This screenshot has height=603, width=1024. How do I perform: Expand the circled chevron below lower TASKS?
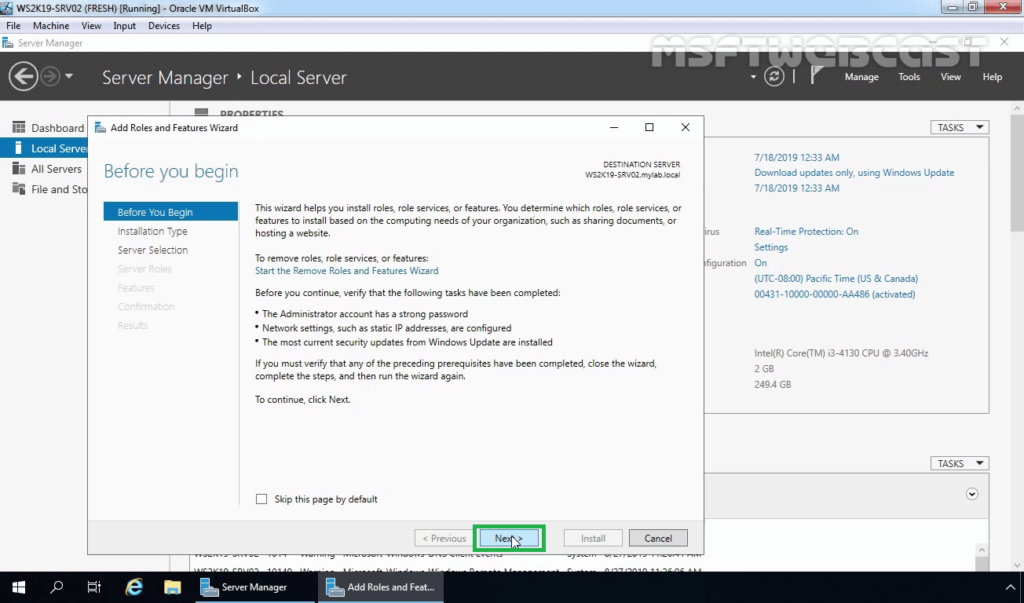972,494
